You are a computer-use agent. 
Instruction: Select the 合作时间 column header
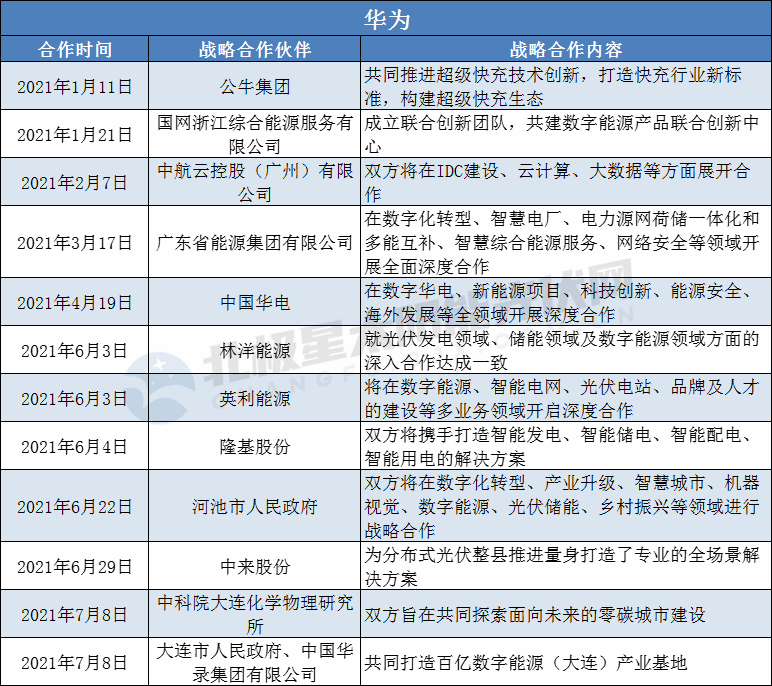75,49
